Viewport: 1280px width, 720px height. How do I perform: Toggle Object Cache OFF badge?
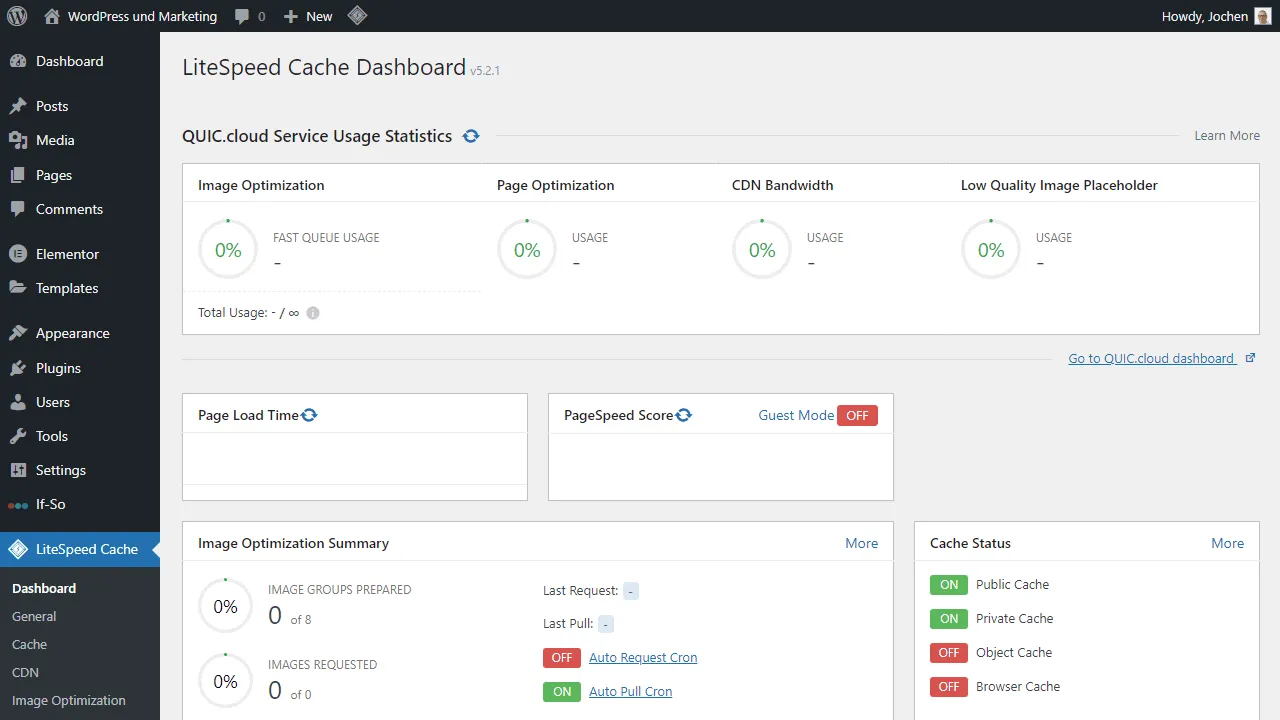949,652
